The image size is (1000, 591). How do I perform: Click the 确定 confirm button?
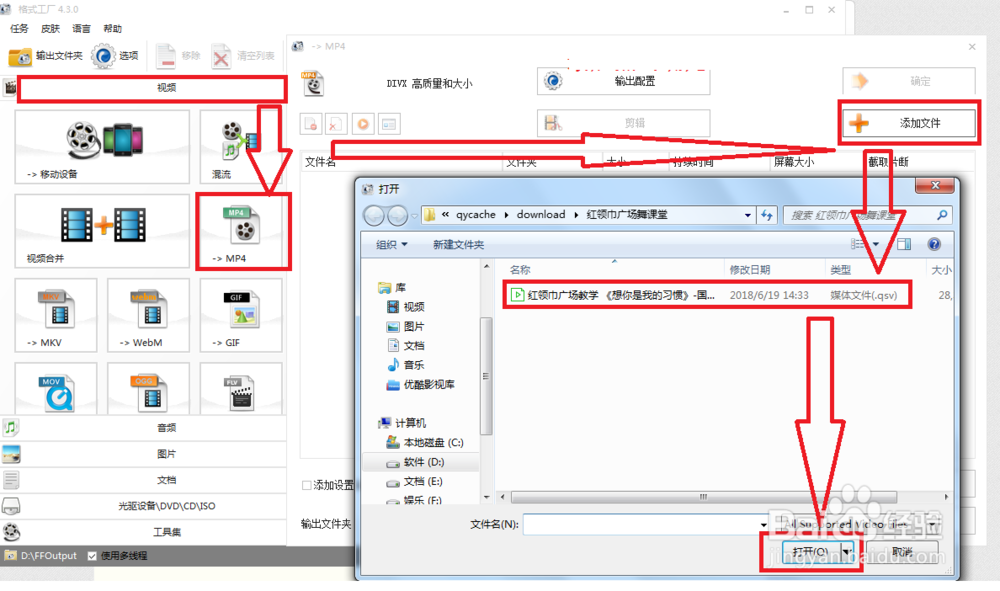[x=907, y=81]
